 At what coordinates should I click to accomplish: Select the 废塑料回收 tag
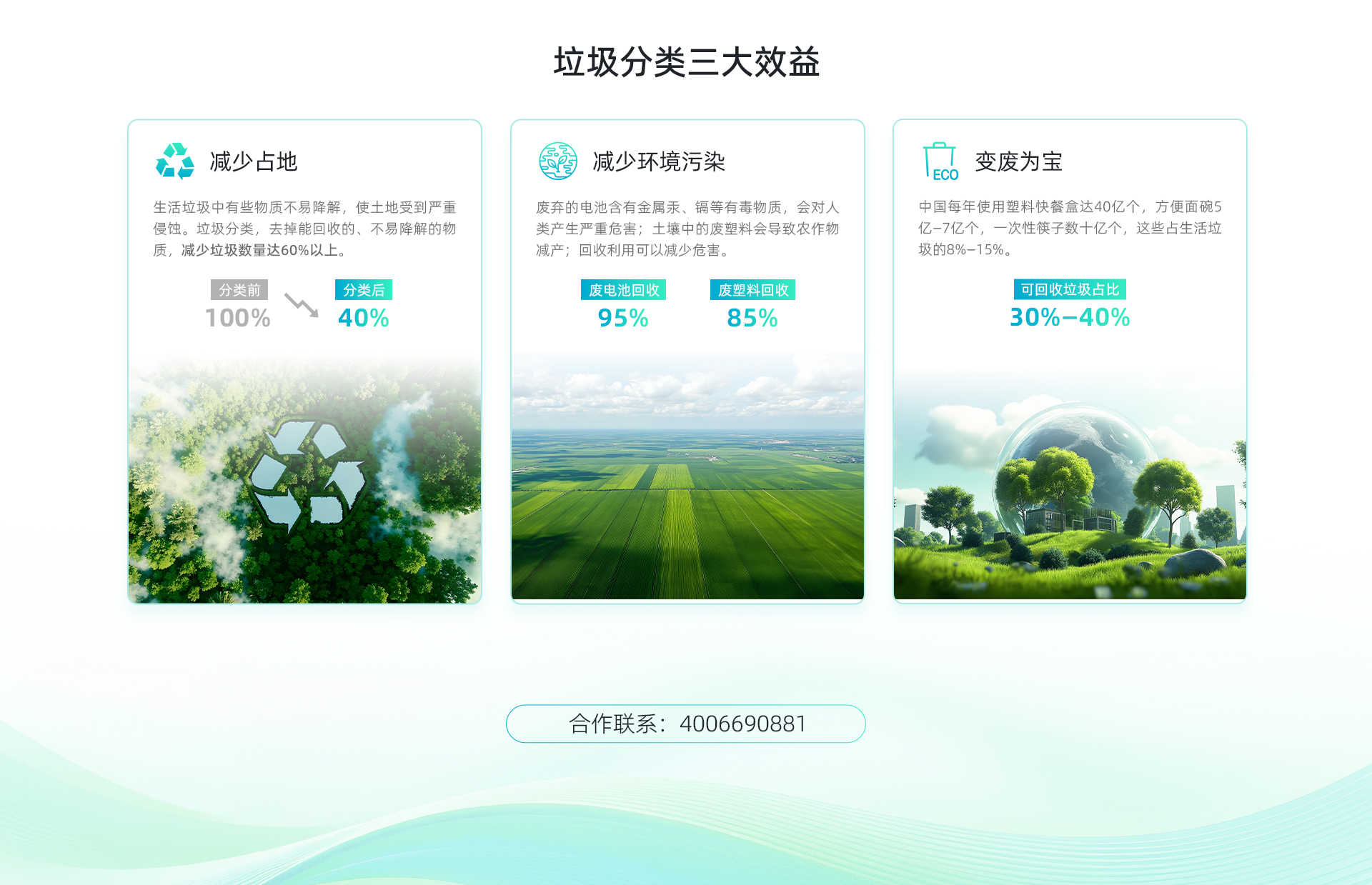752,290
